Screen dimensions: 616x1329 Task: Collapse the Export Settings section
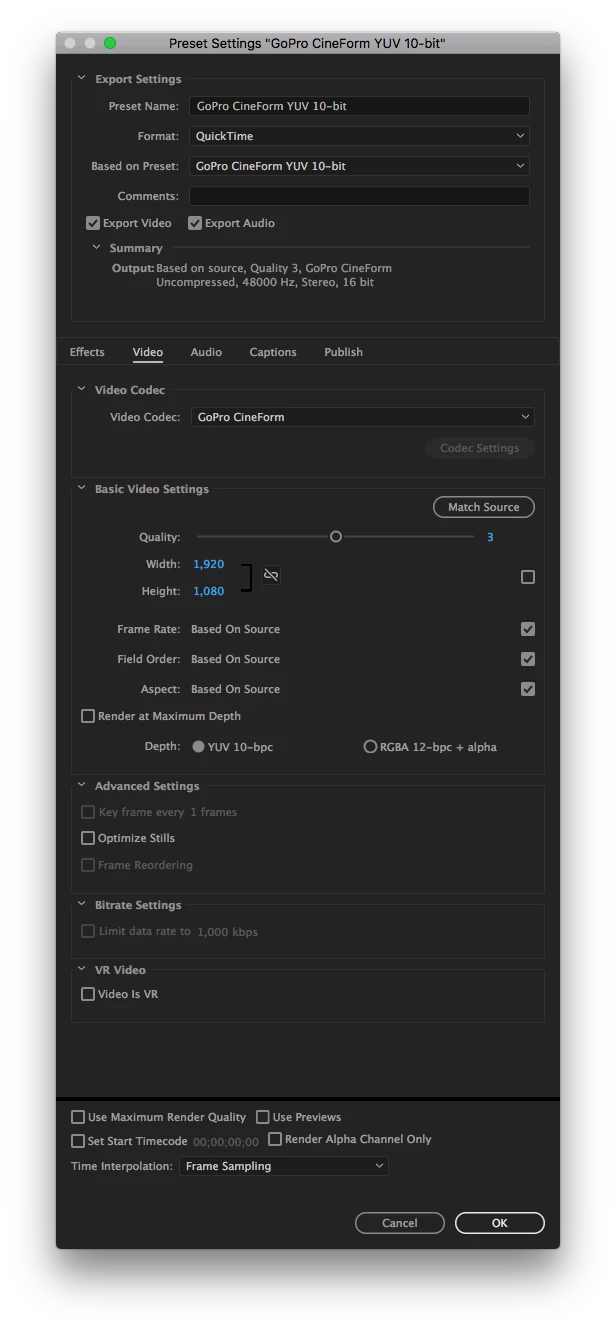point(82,79)
